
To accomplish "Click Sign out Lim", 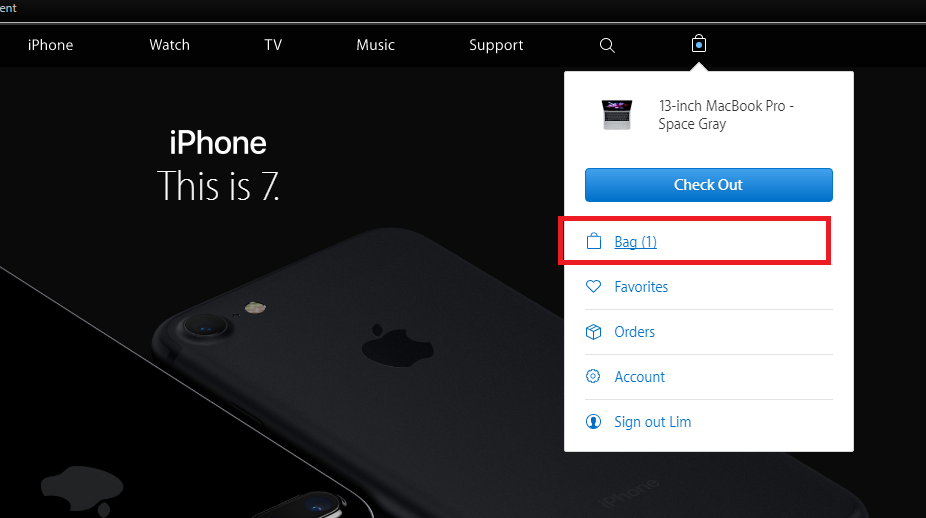I will [653, 422].
